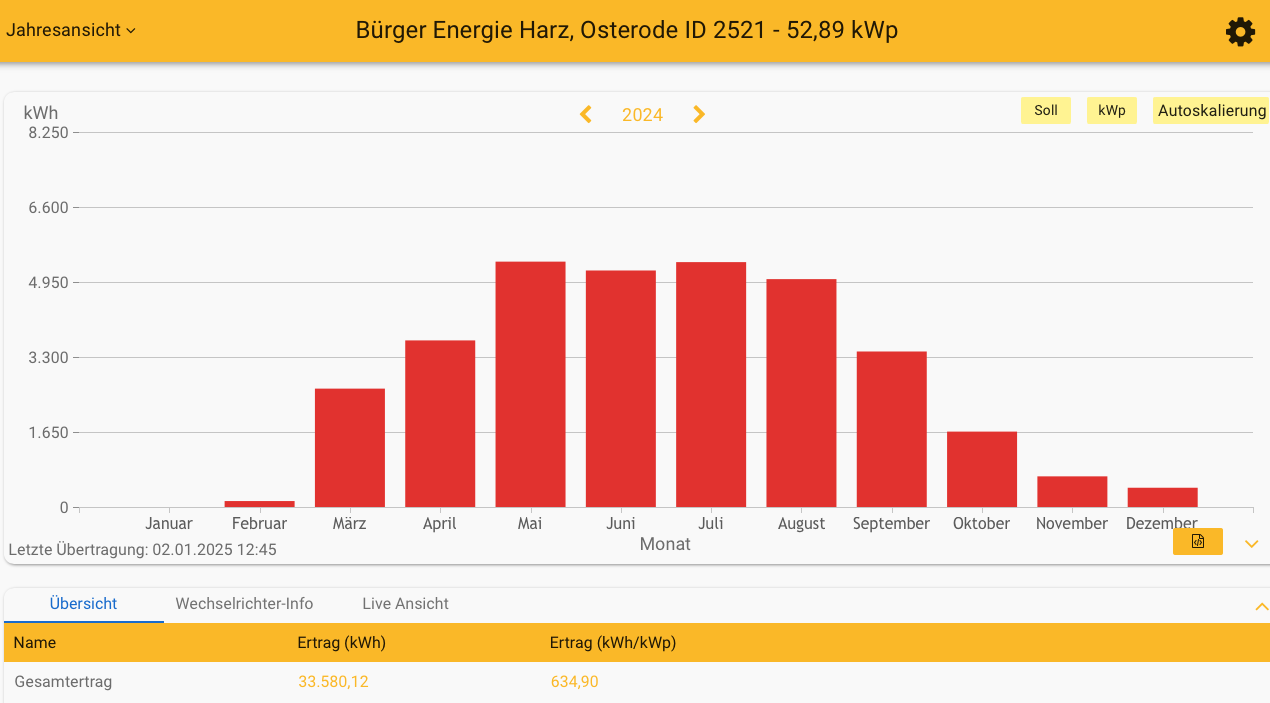The height and width of the screenshot is (703, 1270).
Task: Go to previous year with left arrow
Action: [586, 115]
